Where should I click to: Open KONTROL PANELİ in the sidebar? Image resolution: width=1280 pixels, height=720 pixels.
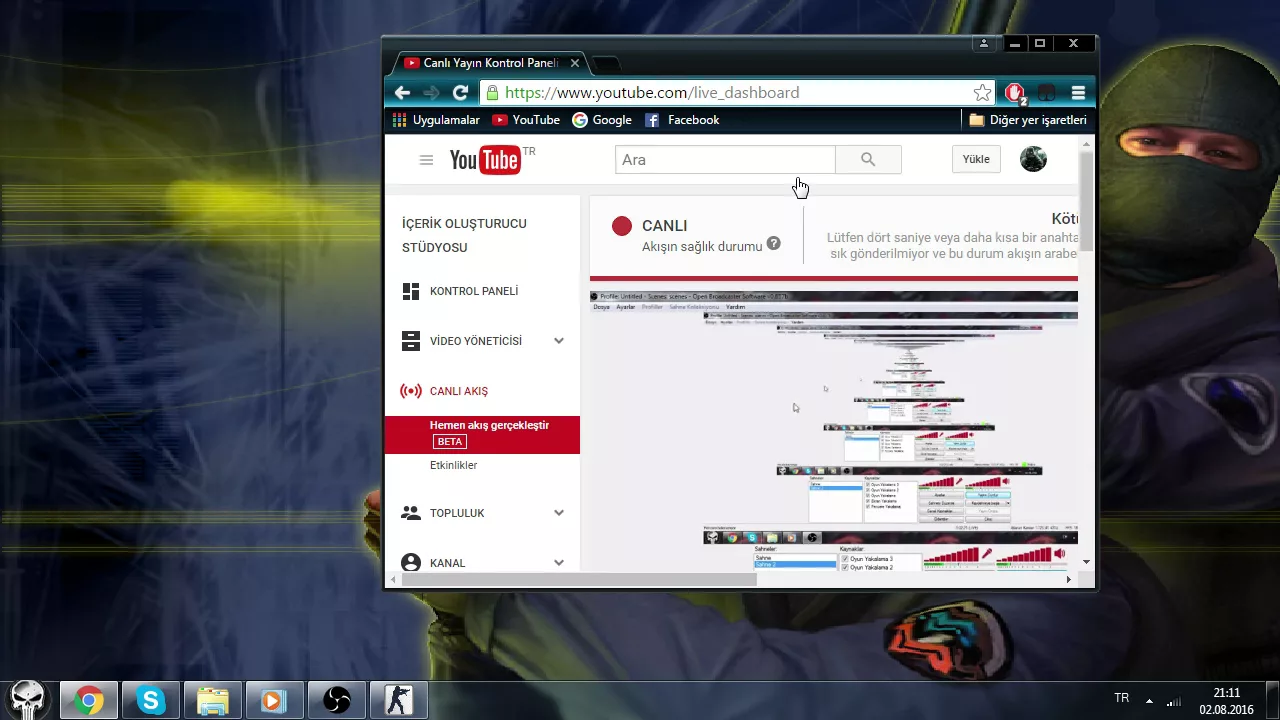tap(474, 292)
